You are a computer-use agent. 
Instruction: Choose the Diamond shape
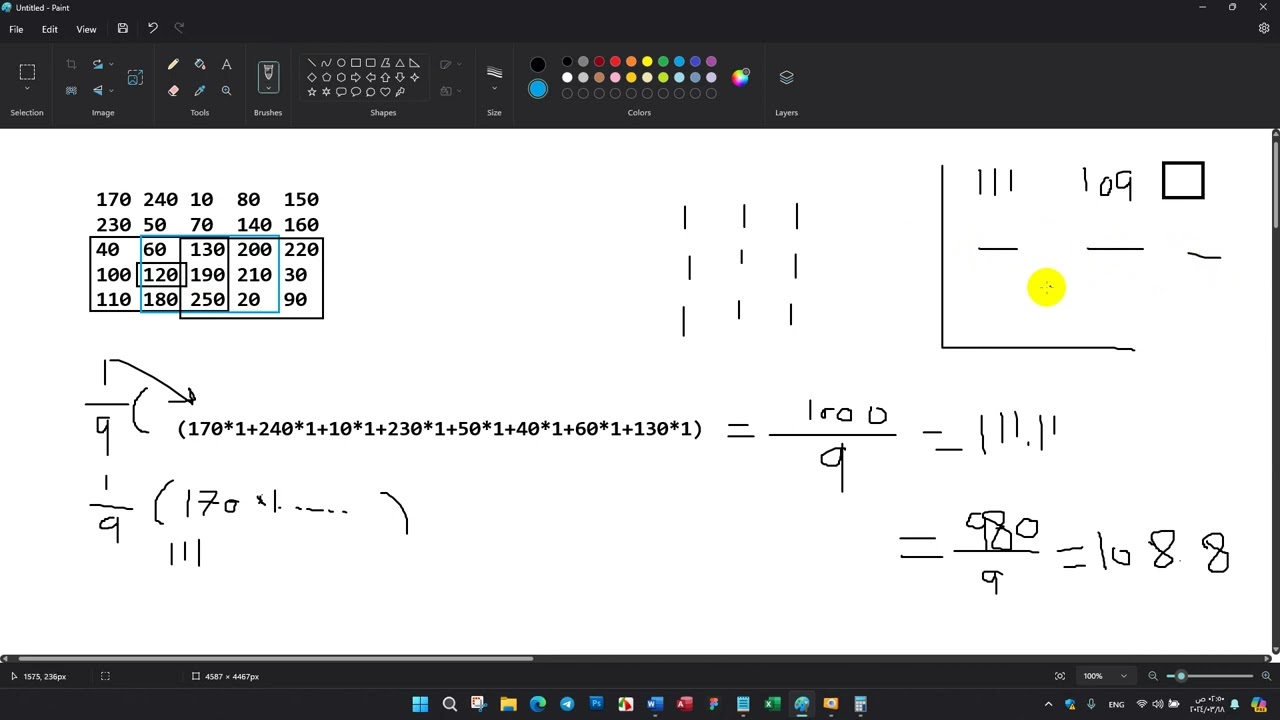coord(312,77)
